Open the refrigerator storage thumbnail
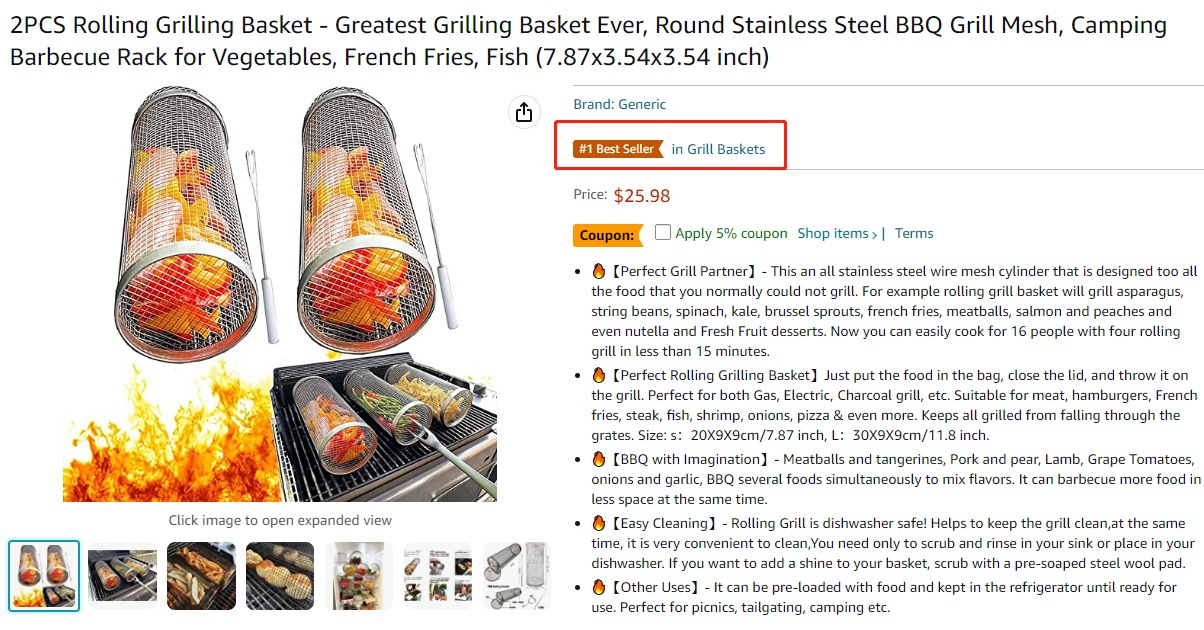 click(359, 575)
